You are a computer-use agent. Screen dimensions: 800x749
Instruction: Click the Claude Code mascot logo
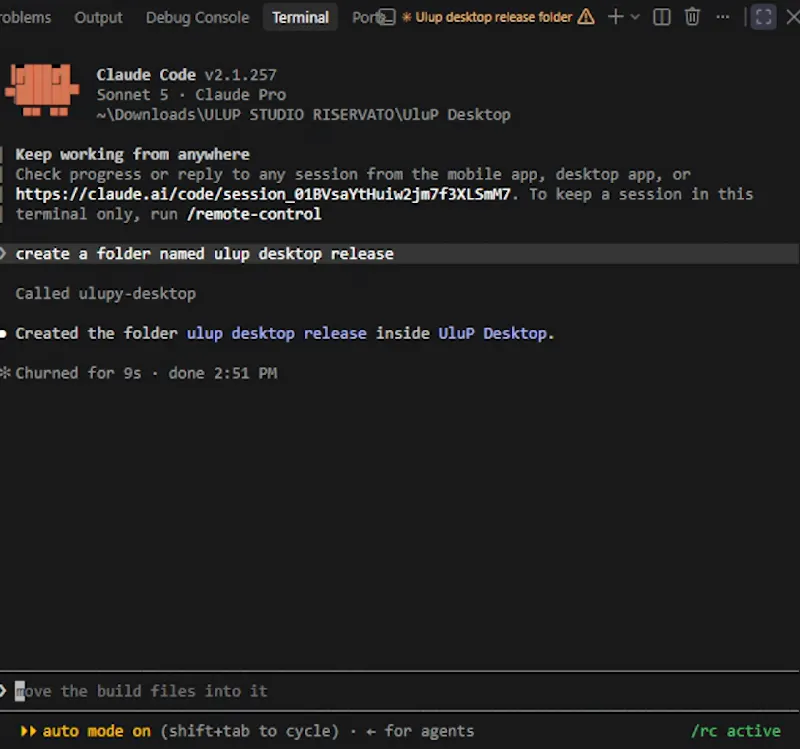point(42,90)
